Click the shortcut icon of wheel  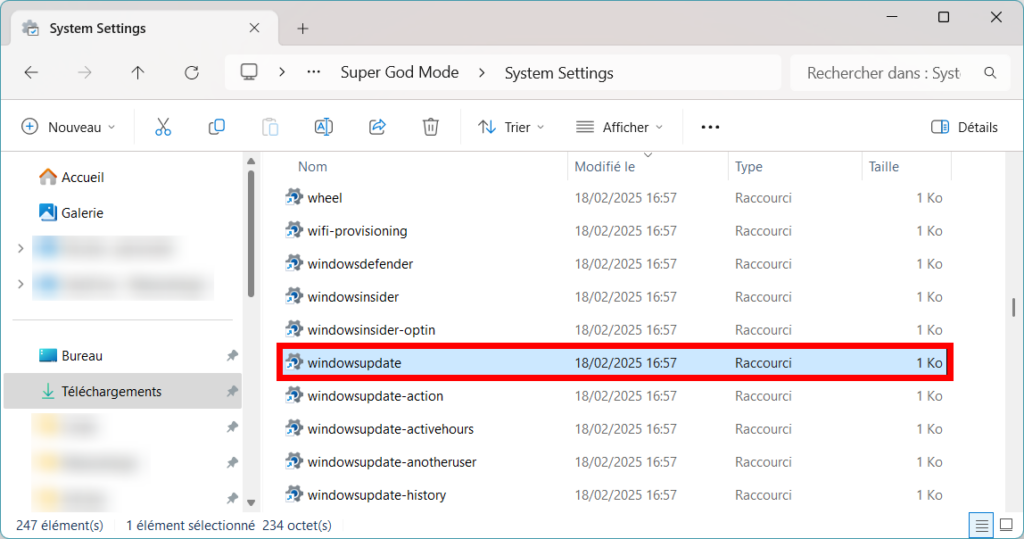coord(294,197)
